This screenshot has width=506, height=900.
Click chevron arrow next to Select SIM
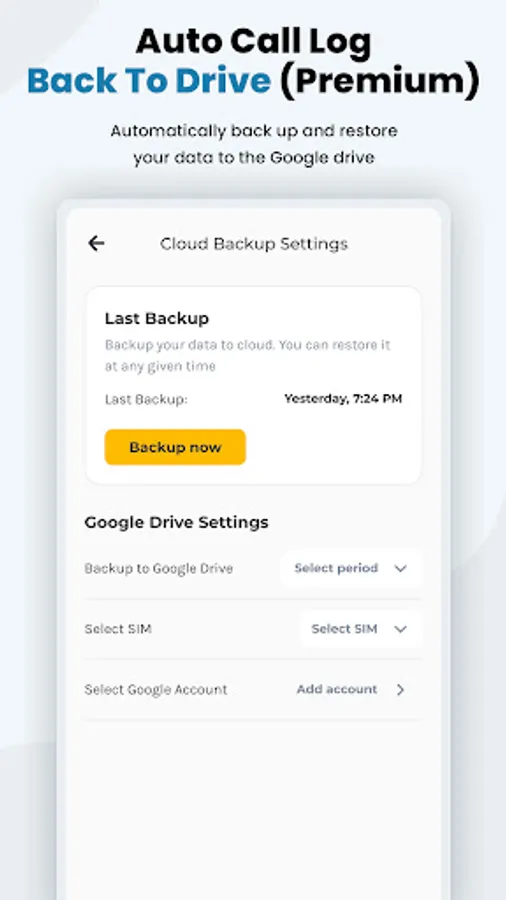click(x=400, y=629)
